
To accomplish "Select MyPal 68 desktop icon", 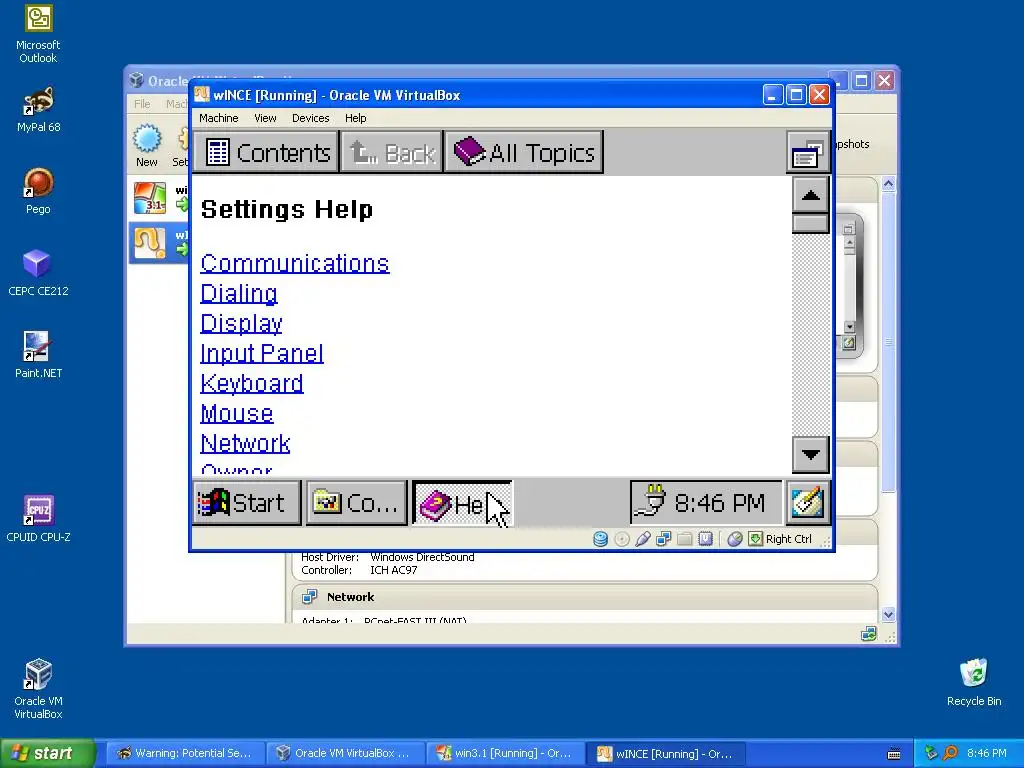I will (x=38, y=110).
